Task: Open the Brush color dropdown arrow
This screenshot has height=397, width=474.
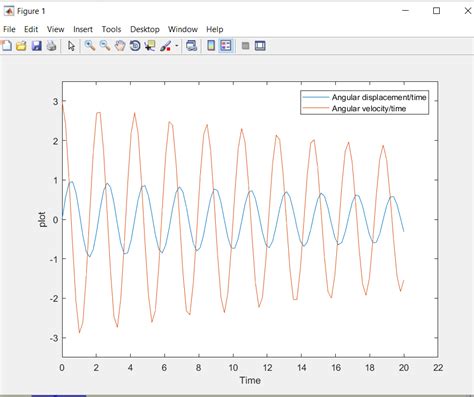Action: pos(177,46)
